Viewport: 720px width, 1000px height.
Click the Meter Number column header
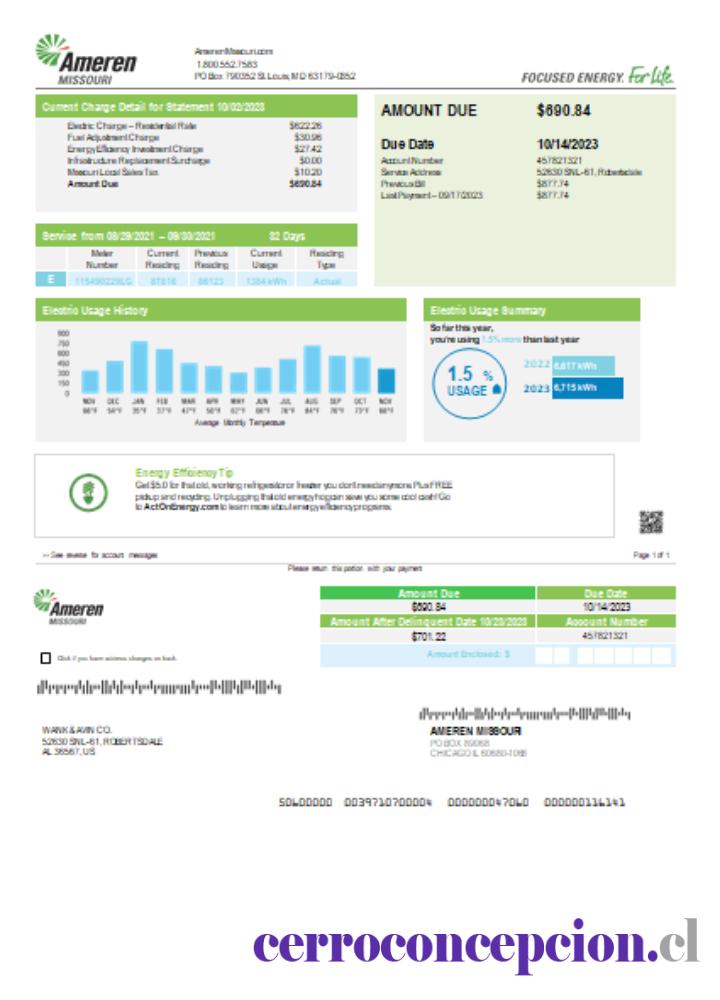pos(102,259)
